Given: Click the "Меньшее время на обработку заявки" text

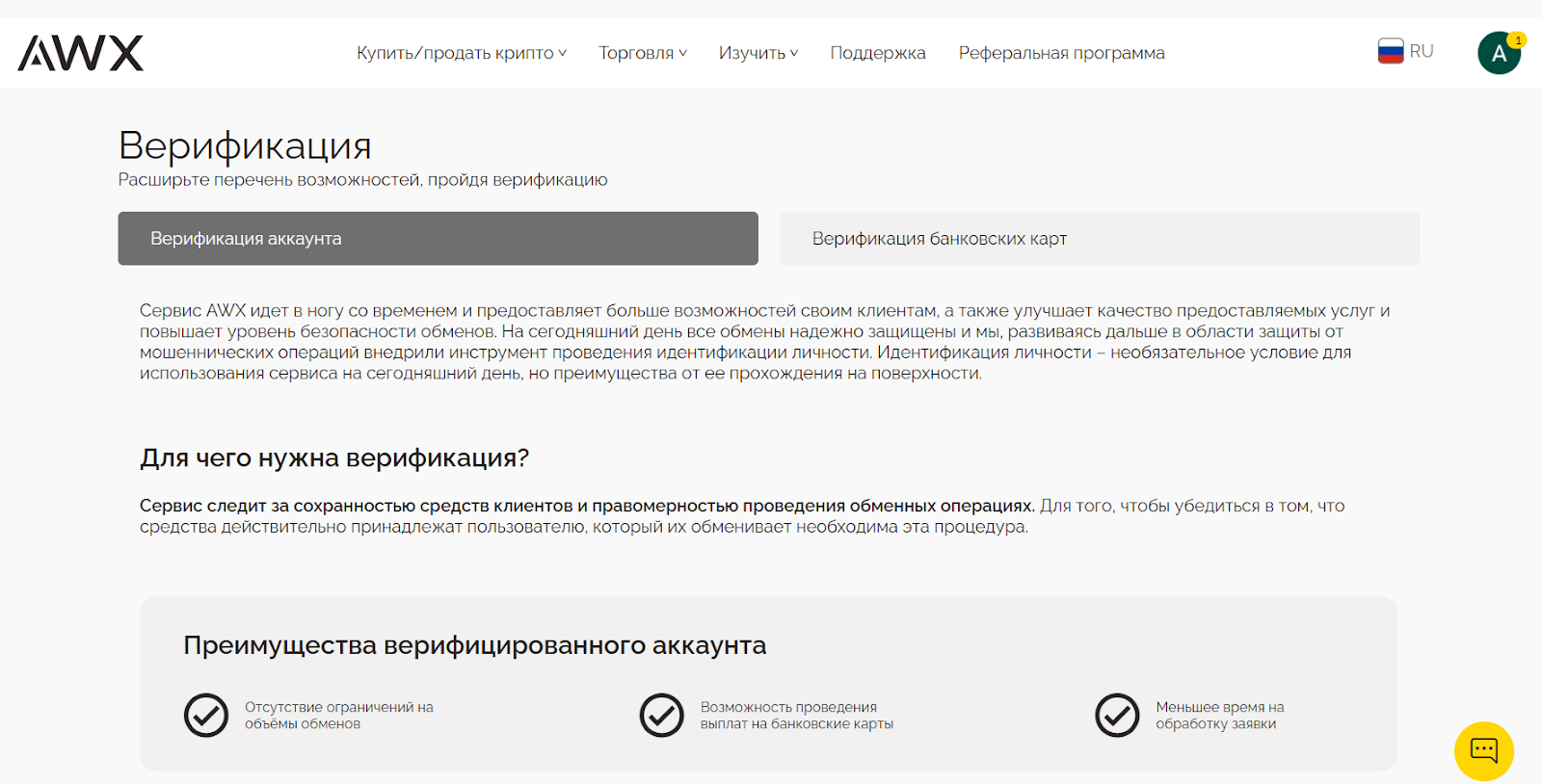Looking at the screenshot, I should click(1219, 716).
